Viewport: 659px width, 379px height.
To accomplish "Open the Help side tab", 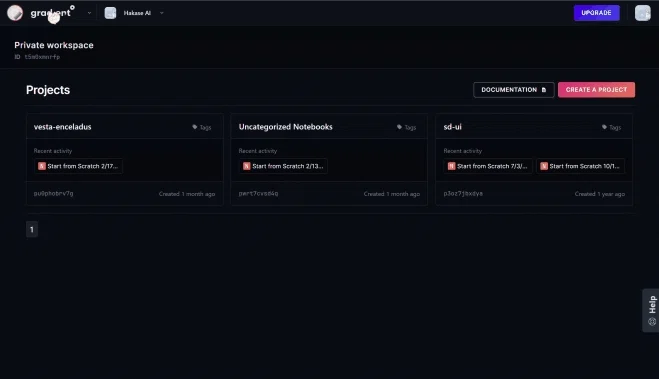I will click(x=651, y=311).
